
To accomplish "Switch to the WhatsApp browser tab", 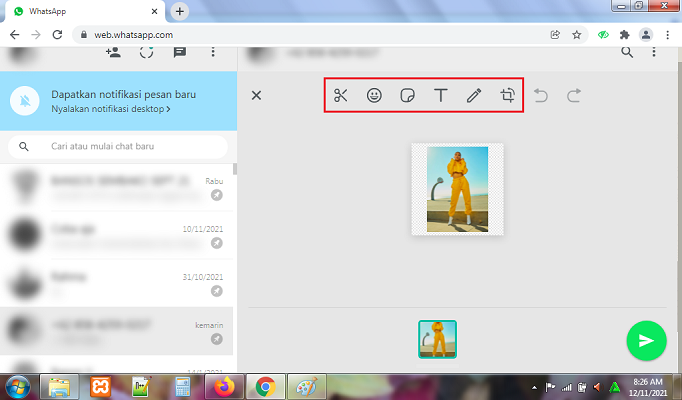I will click(83, 11).
